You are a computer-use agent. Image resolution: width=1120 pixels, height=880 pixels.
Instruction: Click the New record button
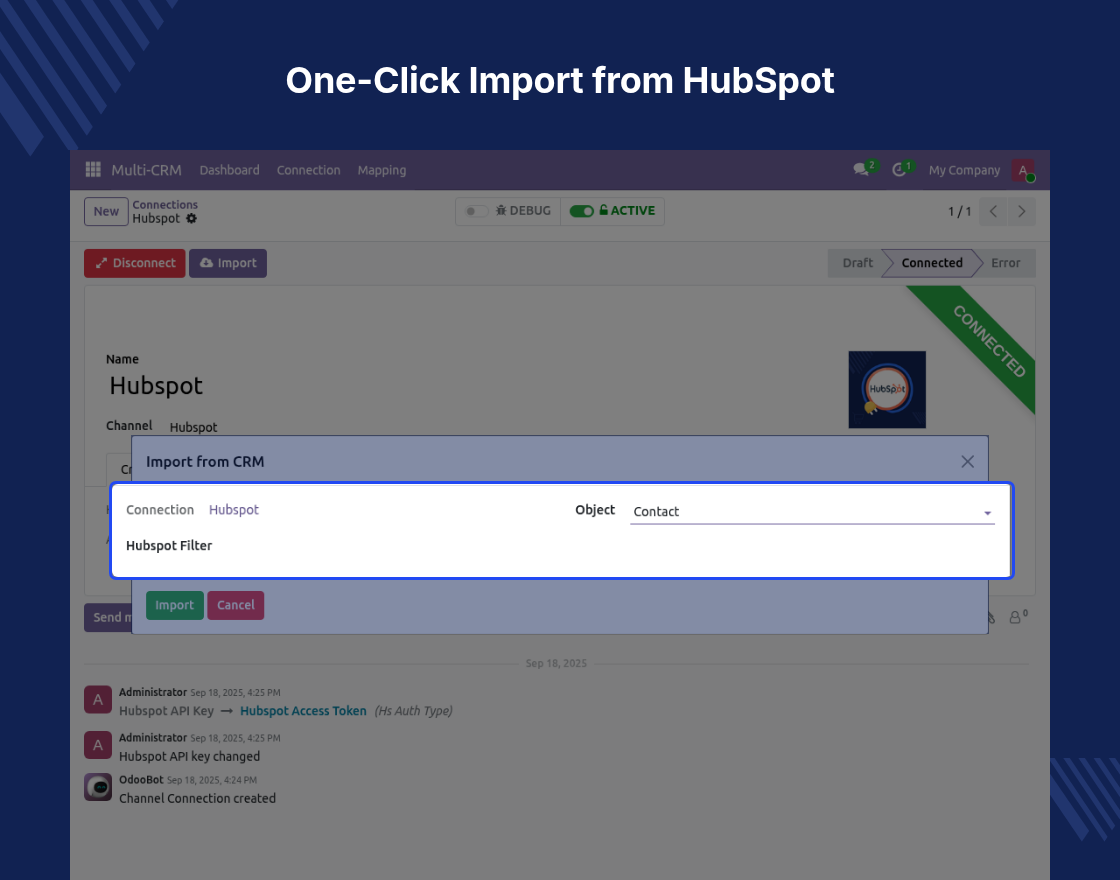106,211
